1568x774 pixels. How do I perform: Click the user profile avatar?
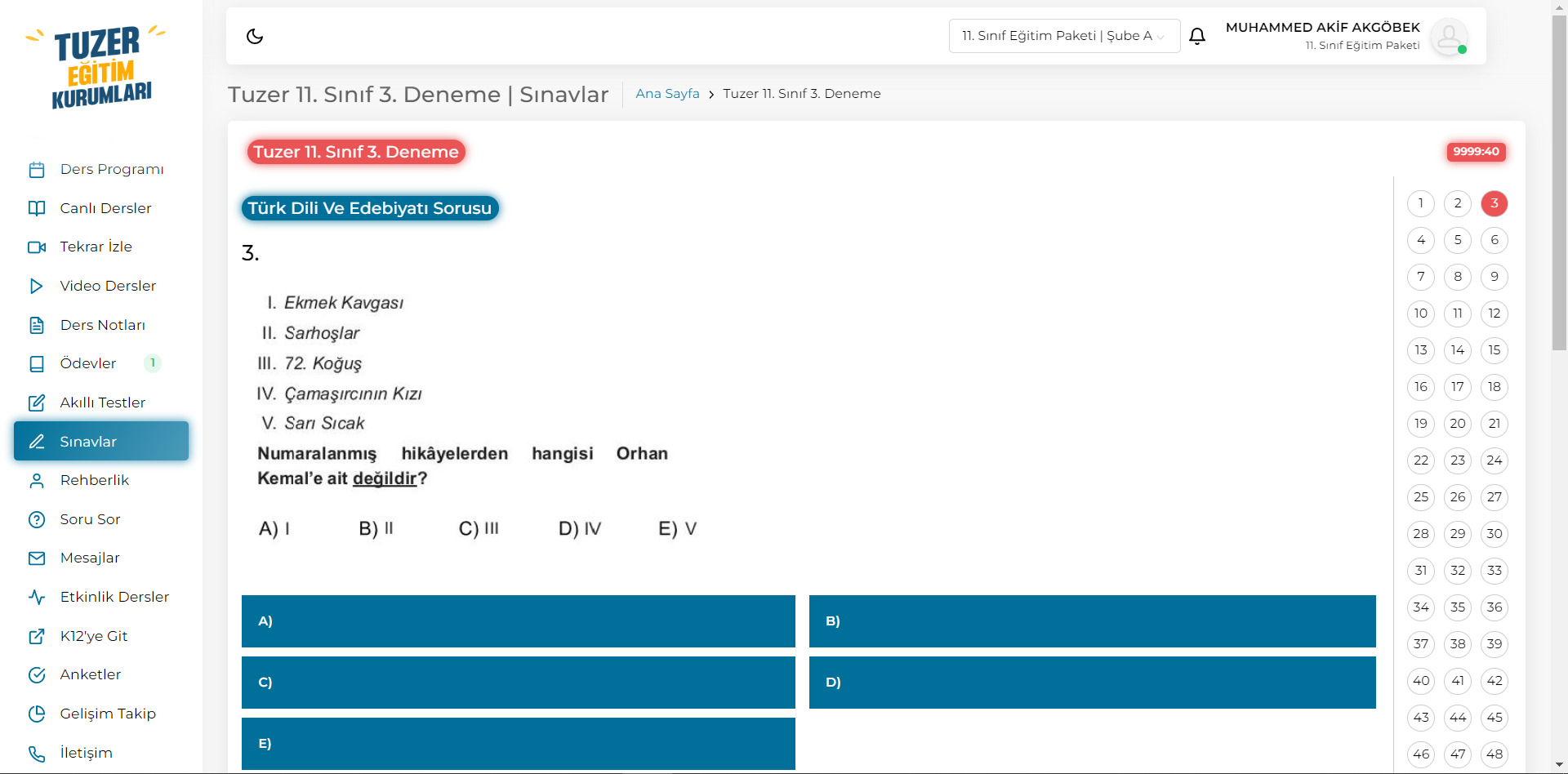pos(1449,37)
